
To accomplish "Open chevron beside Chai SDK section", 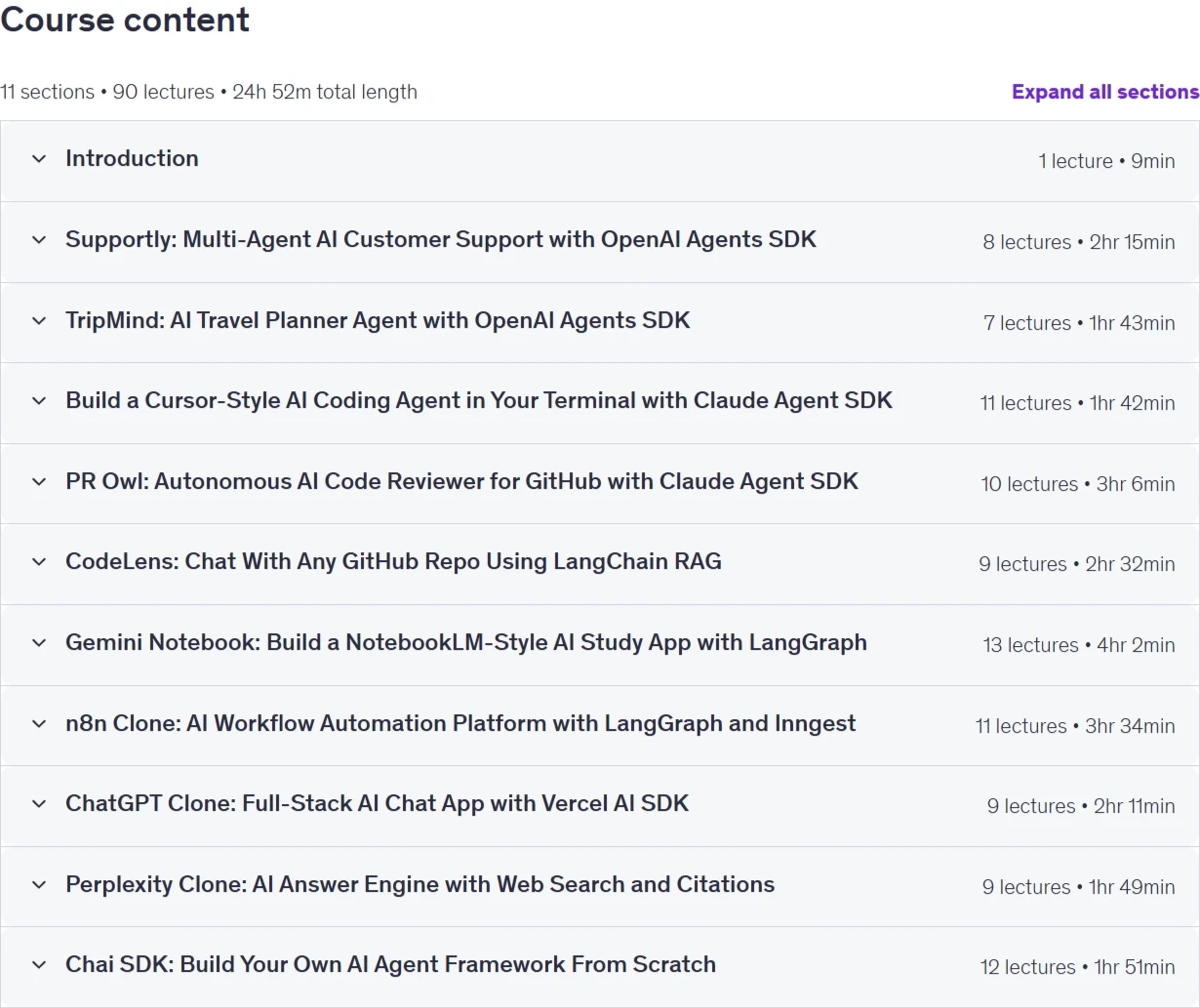I will [39, 965].
